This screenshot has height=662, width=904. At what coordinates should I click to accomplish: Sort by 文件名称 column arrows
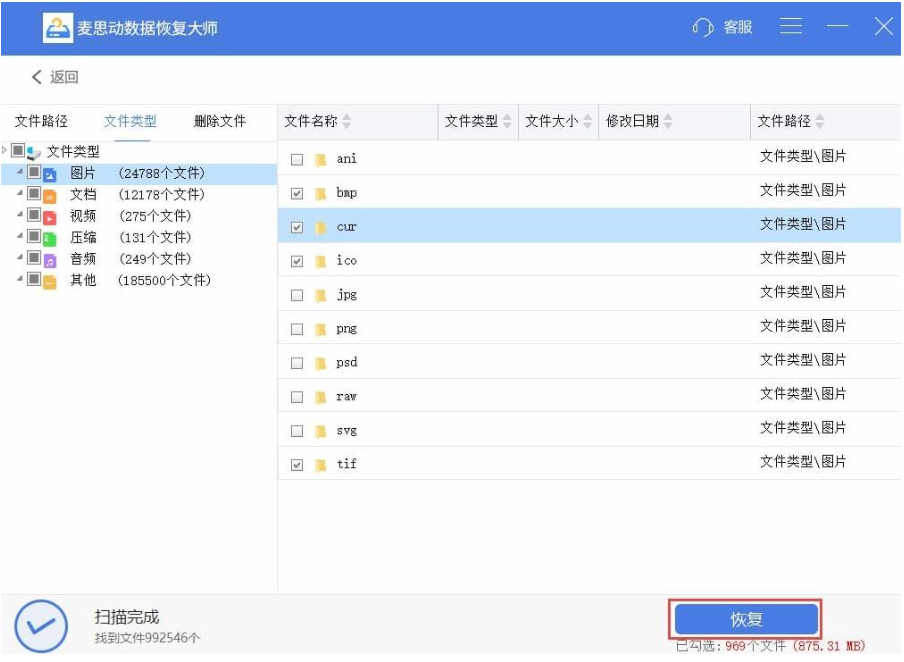click(346, 121)
